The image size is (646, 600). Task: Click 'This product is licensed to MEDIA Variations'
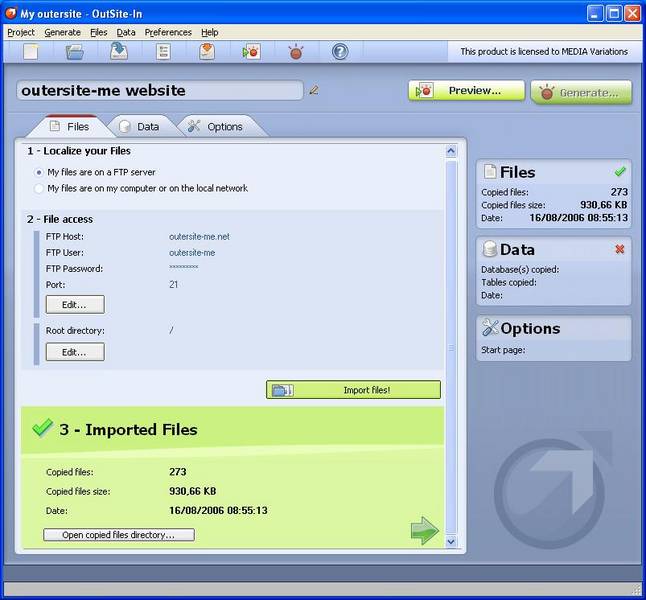544,52
